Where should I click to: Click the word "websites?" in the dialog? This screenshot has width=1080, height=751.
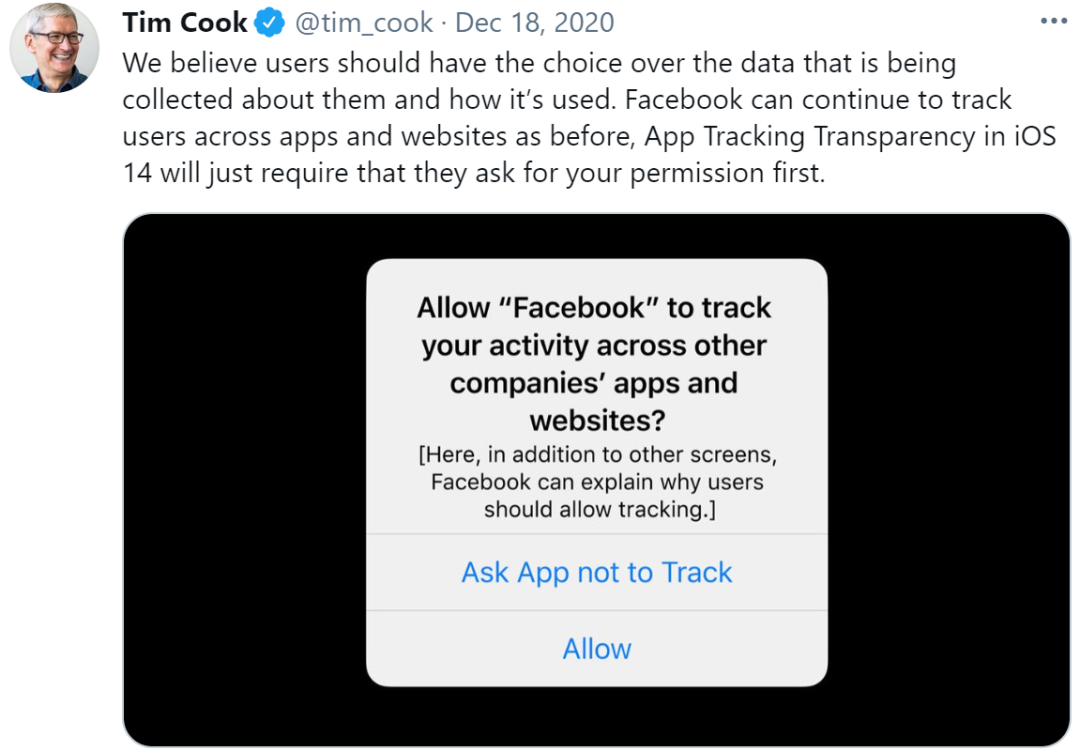click(597, 419)
